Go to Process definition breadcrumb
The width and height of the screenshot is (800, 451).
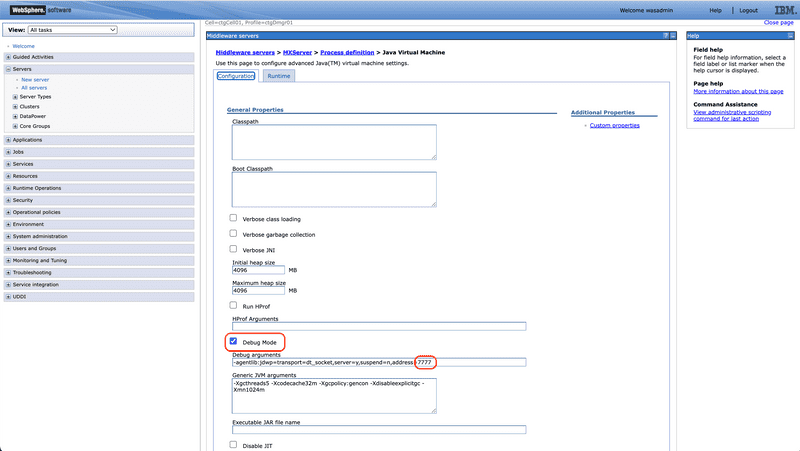(347, 53)
